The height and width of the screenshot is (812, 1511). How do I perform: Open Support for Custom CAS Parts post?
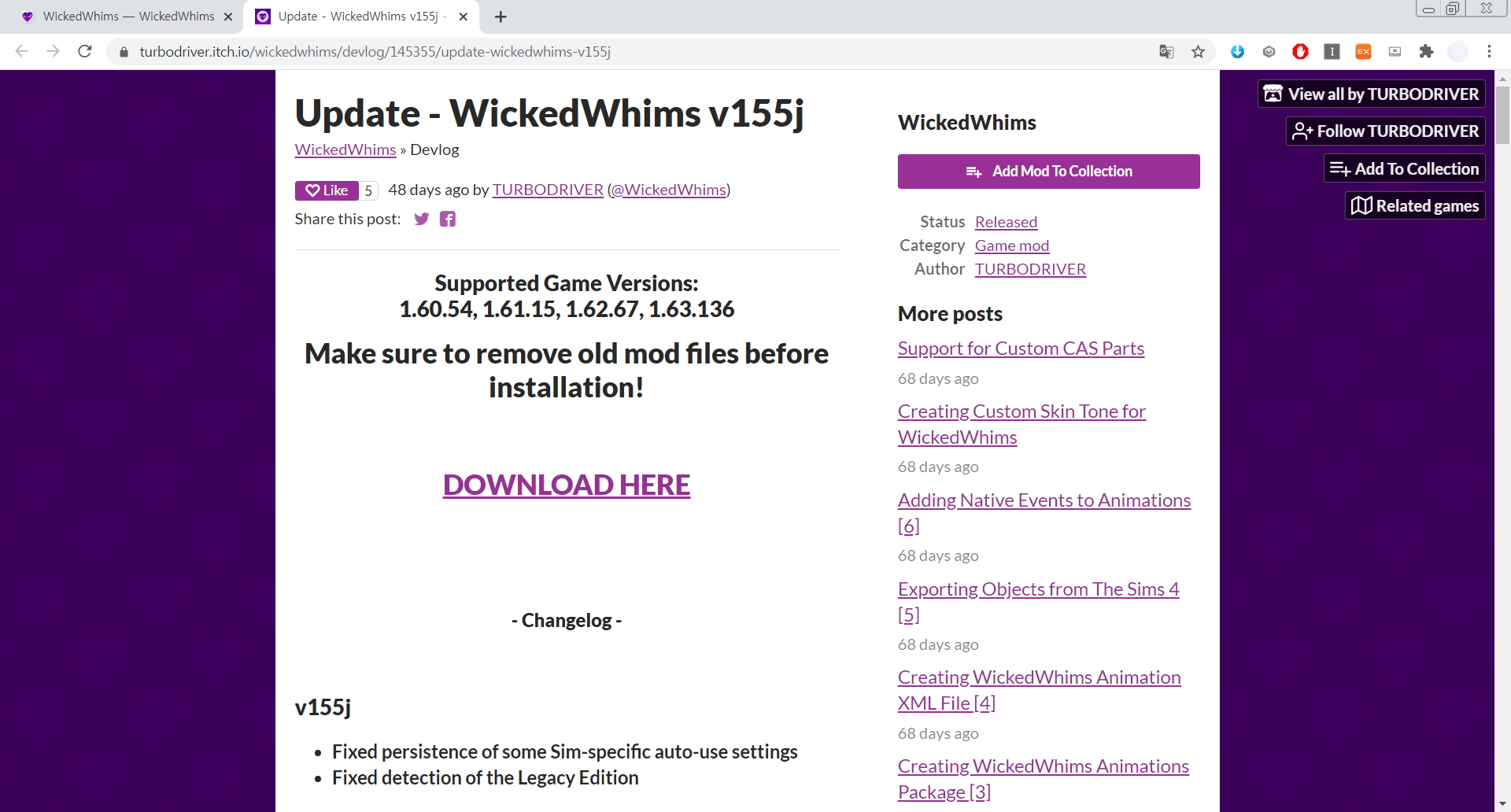1021,349
